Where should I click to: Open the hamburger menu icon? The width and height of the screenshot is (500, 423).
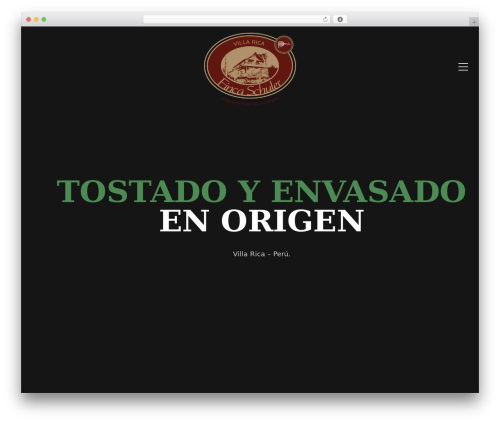point(463,67)
